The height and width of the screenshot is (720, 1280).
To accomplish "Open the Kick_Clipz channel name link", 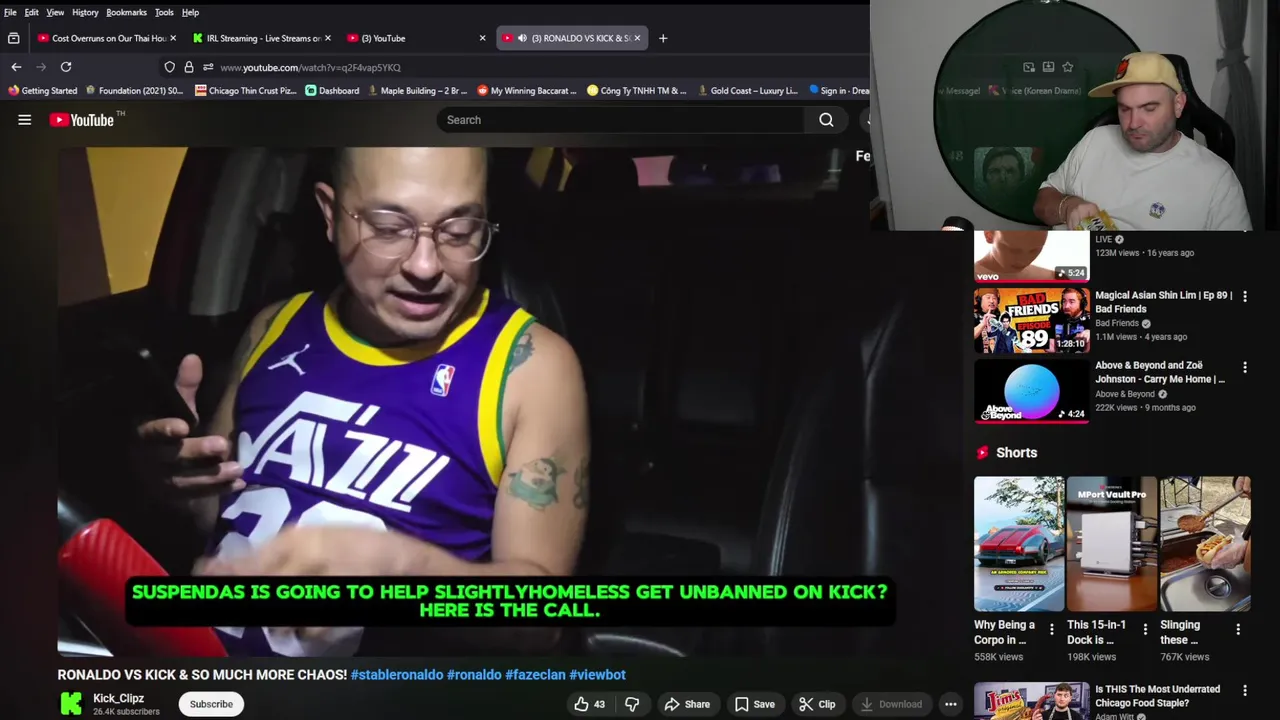I will point(118,698).
